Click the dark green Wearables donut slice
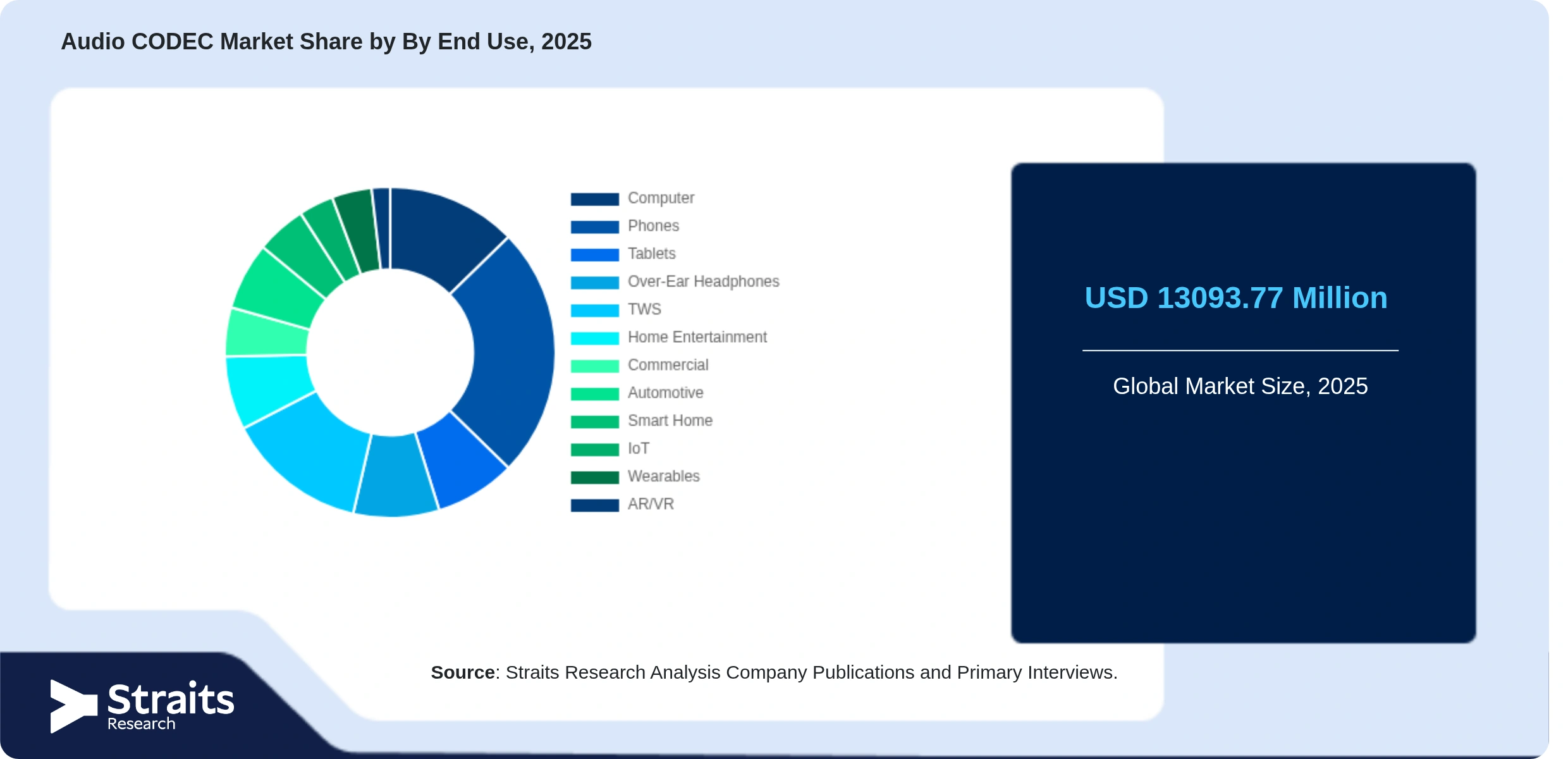This screenshot has width=1568, height=759. [360, 229]
